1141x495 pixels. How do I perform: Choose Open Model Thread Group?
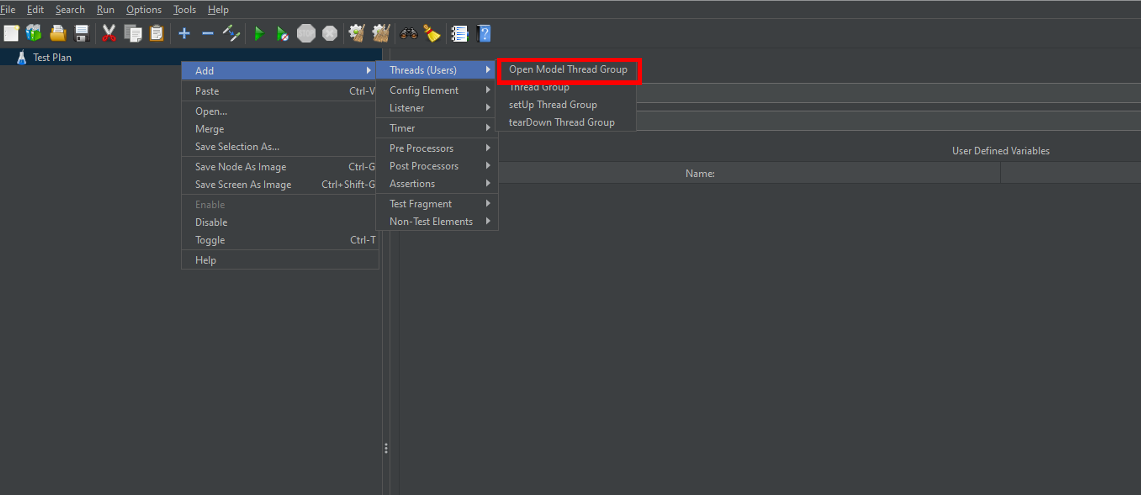(x=568, y=70)
